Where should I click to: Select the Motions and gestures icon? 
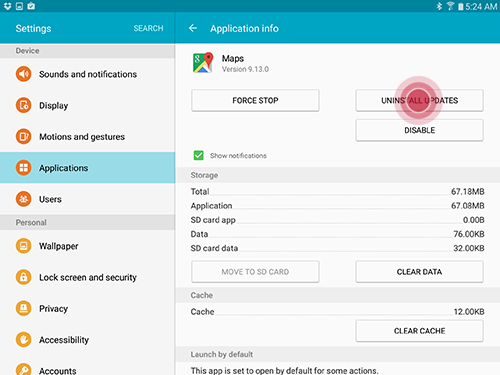[x=24, y=136]
